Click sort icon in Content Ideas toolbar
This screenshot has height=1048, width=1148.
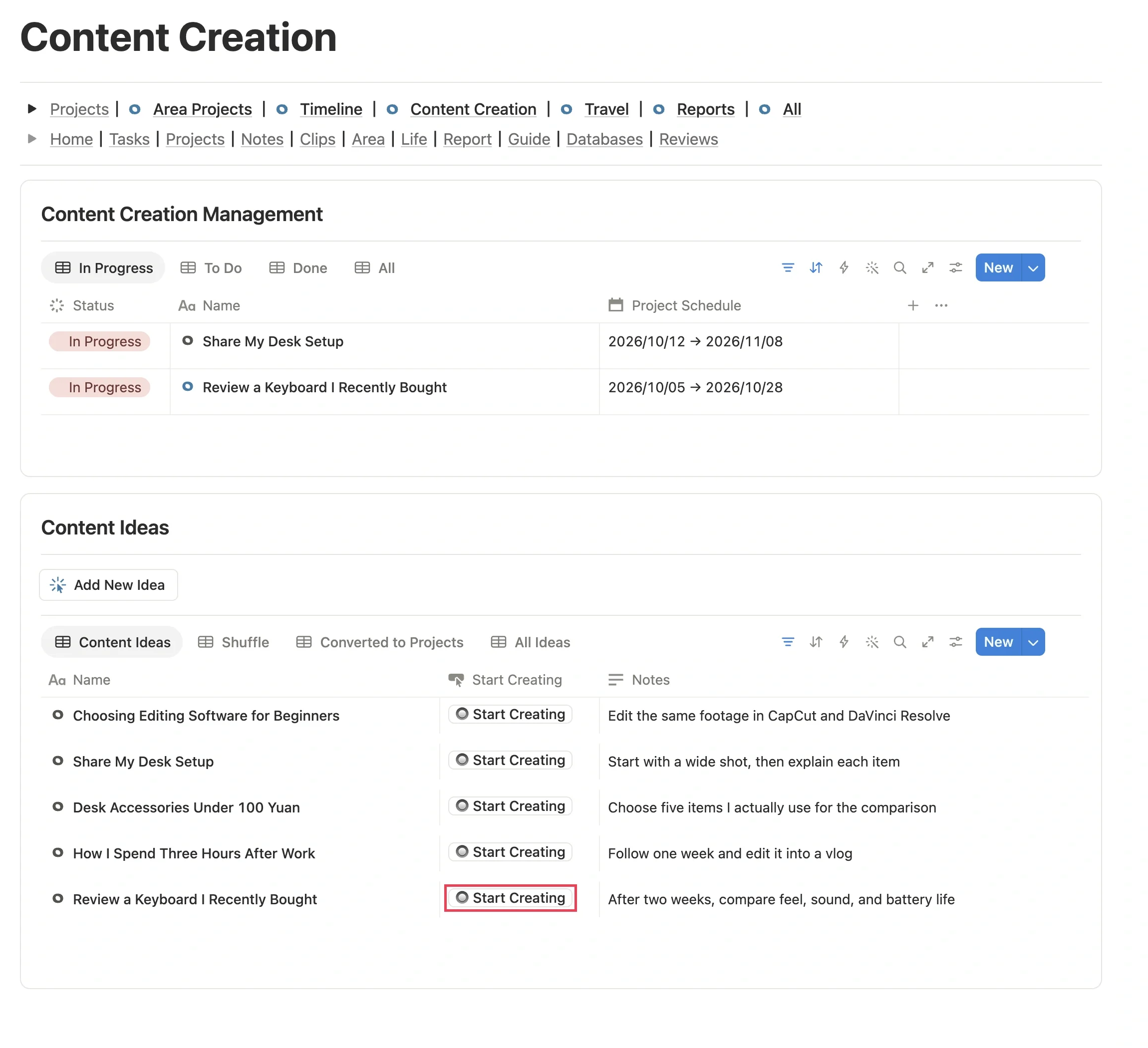[x=816, y=642]
